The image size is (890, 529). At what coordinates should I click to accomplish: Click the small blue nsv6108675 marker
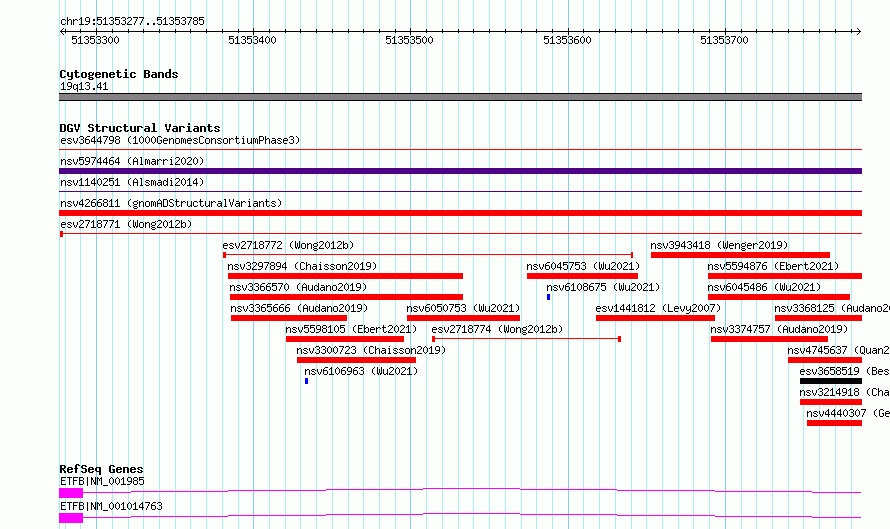(548, 297)
